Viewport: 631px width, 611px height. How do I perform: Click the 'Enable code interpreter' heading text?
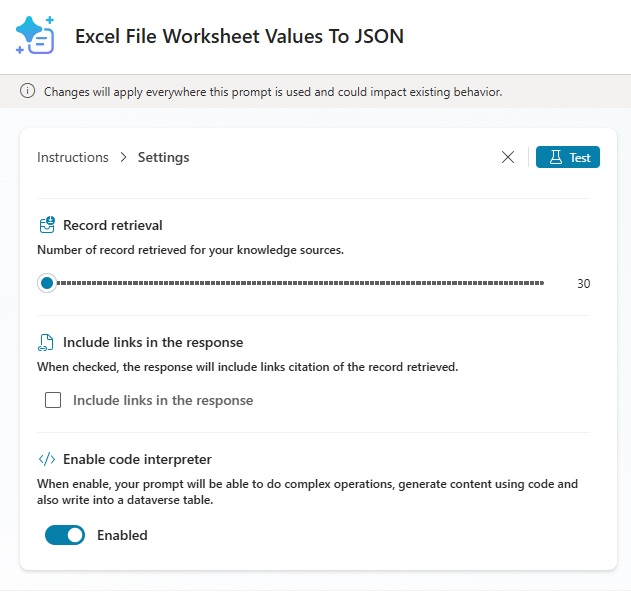point(137,460)
